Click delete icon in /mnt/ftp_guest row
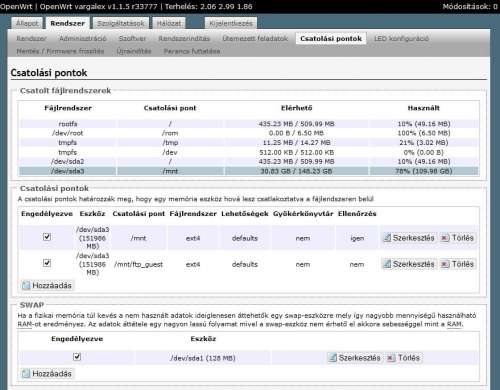500x390 pixels. pyautogui.click(x=445, y=264)
